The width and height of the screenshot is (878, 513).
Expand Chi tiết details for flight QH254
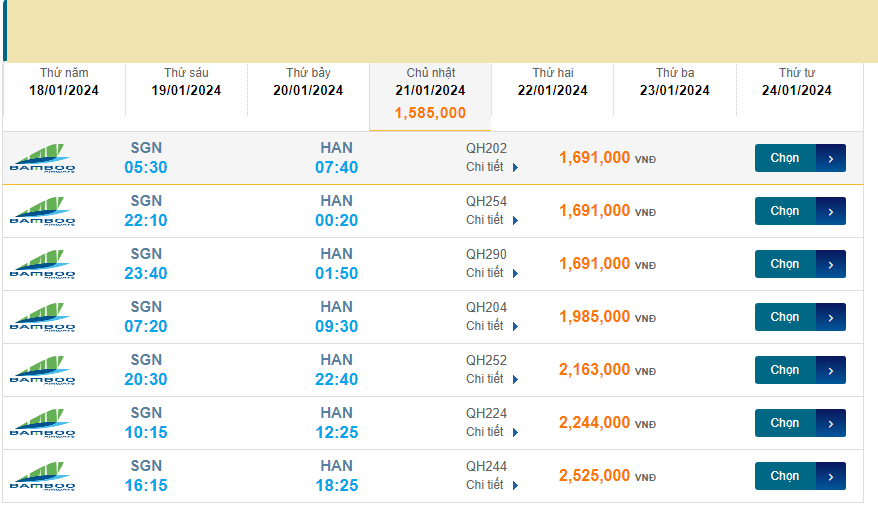492,220
